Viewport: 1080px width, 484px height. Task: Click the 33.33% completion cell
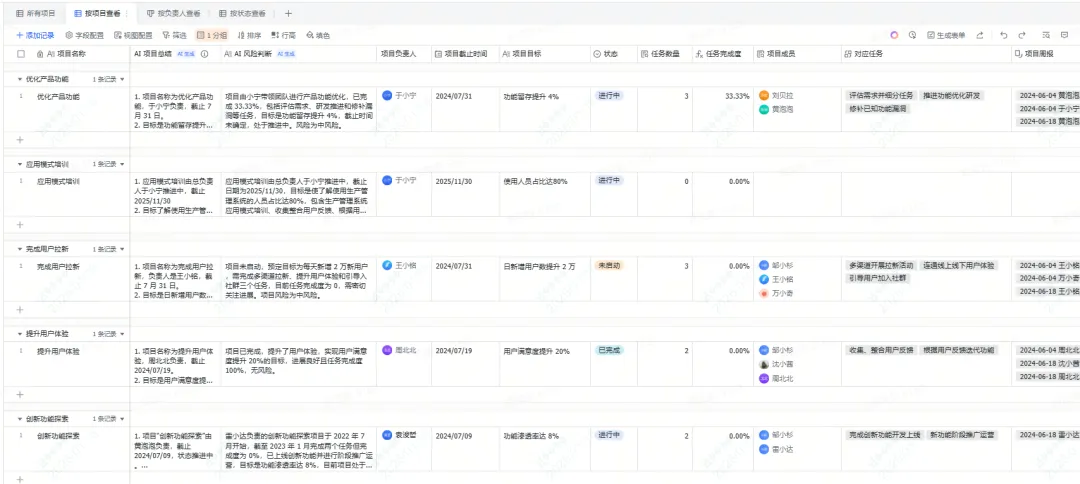(x=723, y=109)
